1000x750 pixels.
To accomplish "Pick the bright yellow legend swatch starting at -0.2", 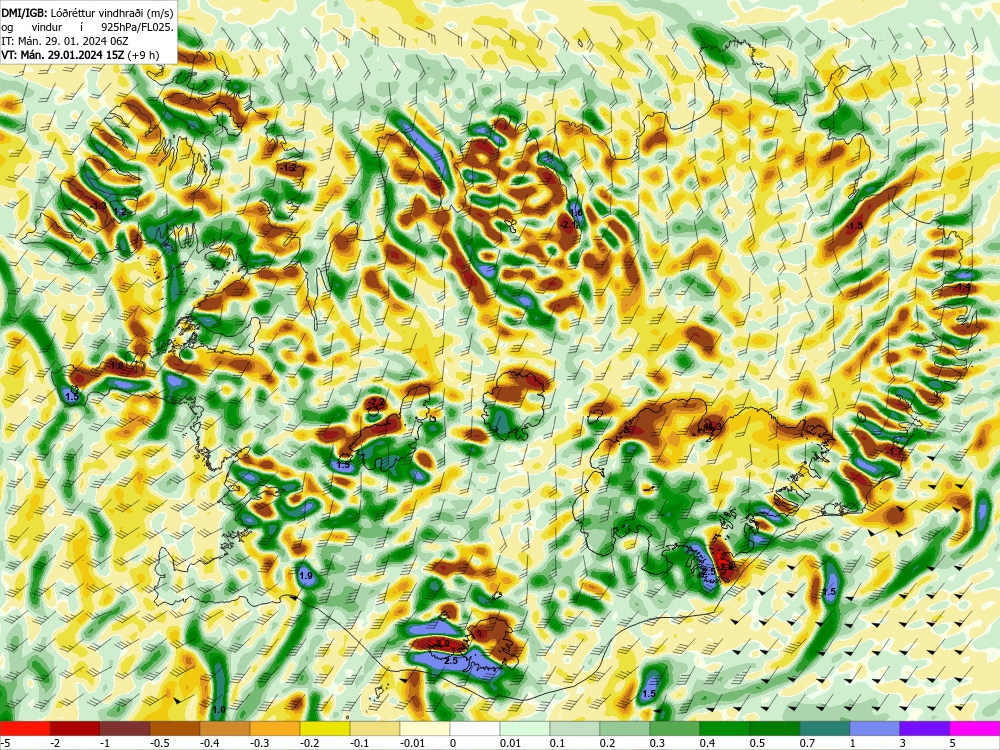I will pos(325,728).
